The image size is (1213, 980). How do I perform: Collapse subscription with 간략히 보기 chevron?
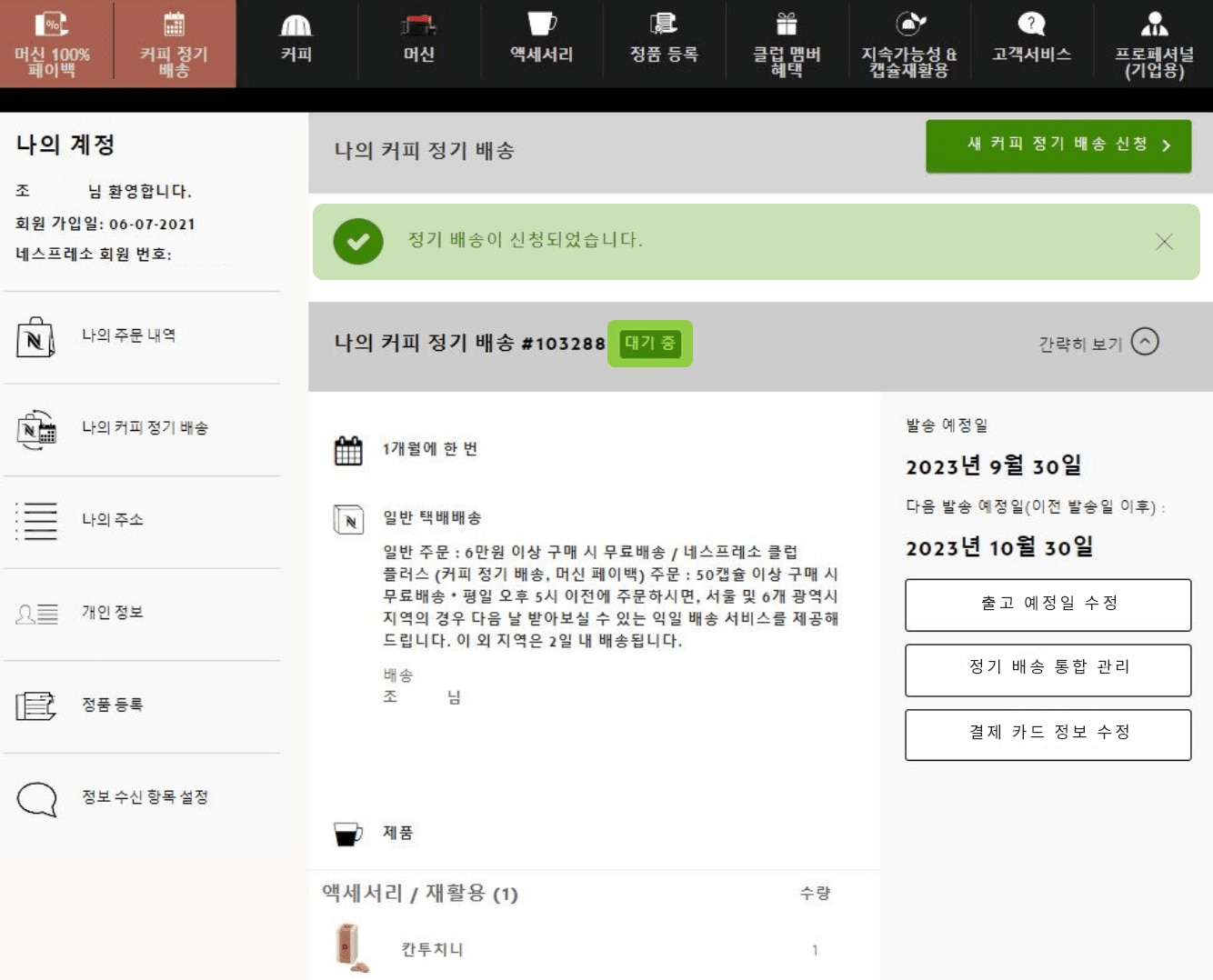1145,343
